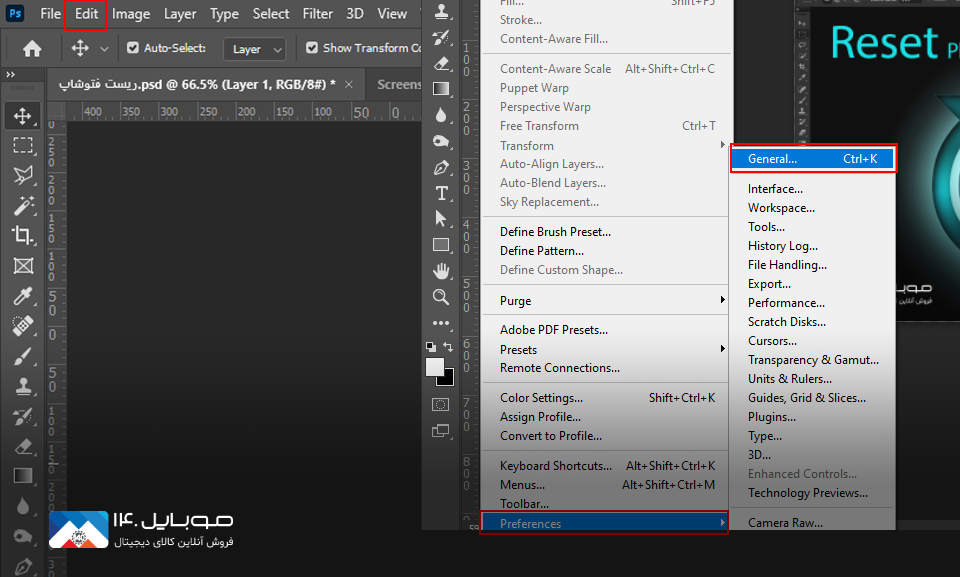Select the Horizontal Type tool
Viewport: 960px width, 577px height.
click(x=441, y=193)
